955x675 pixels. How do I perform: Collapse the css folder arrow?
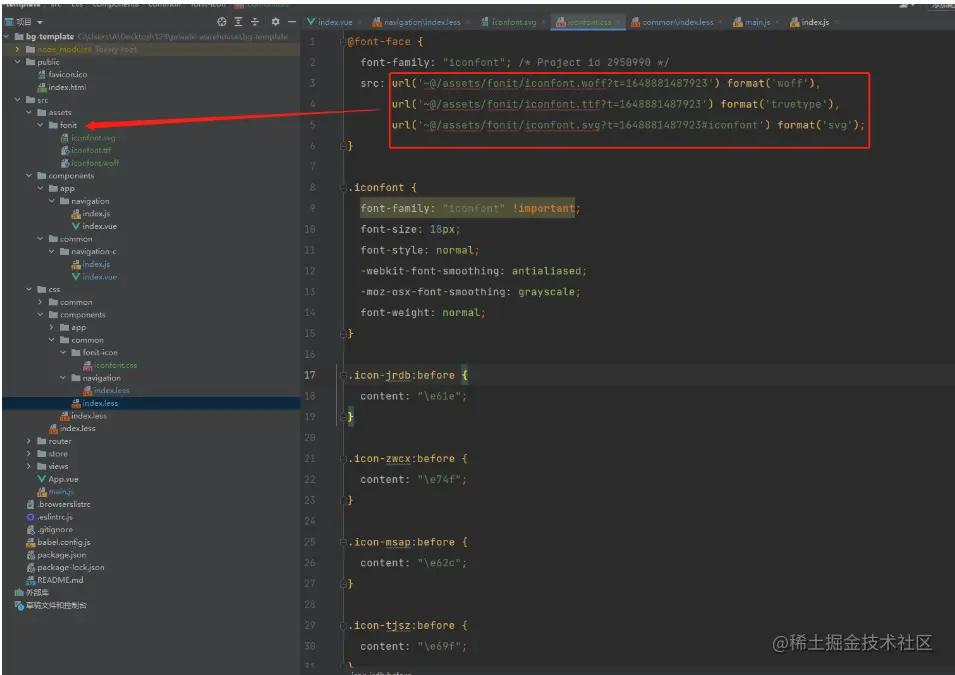(x=29, y=289)
